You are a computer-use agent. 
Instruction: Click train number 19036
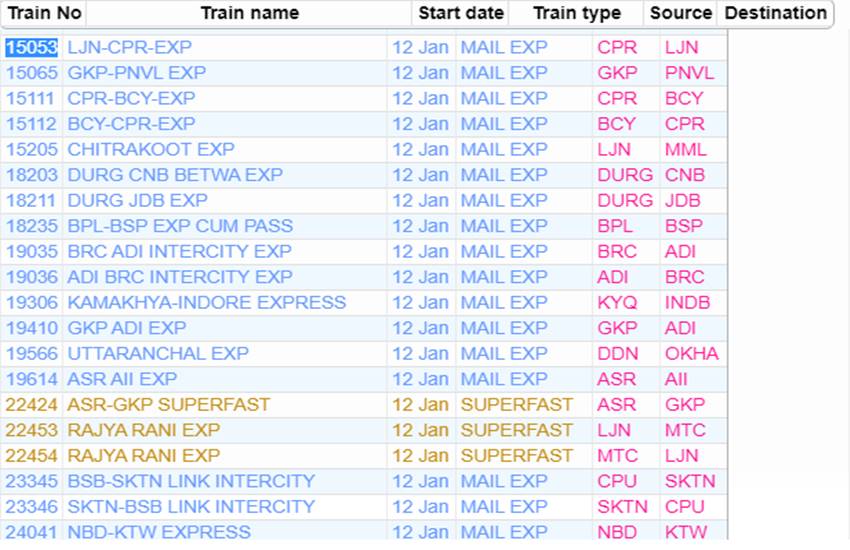[x=31, y=277]
